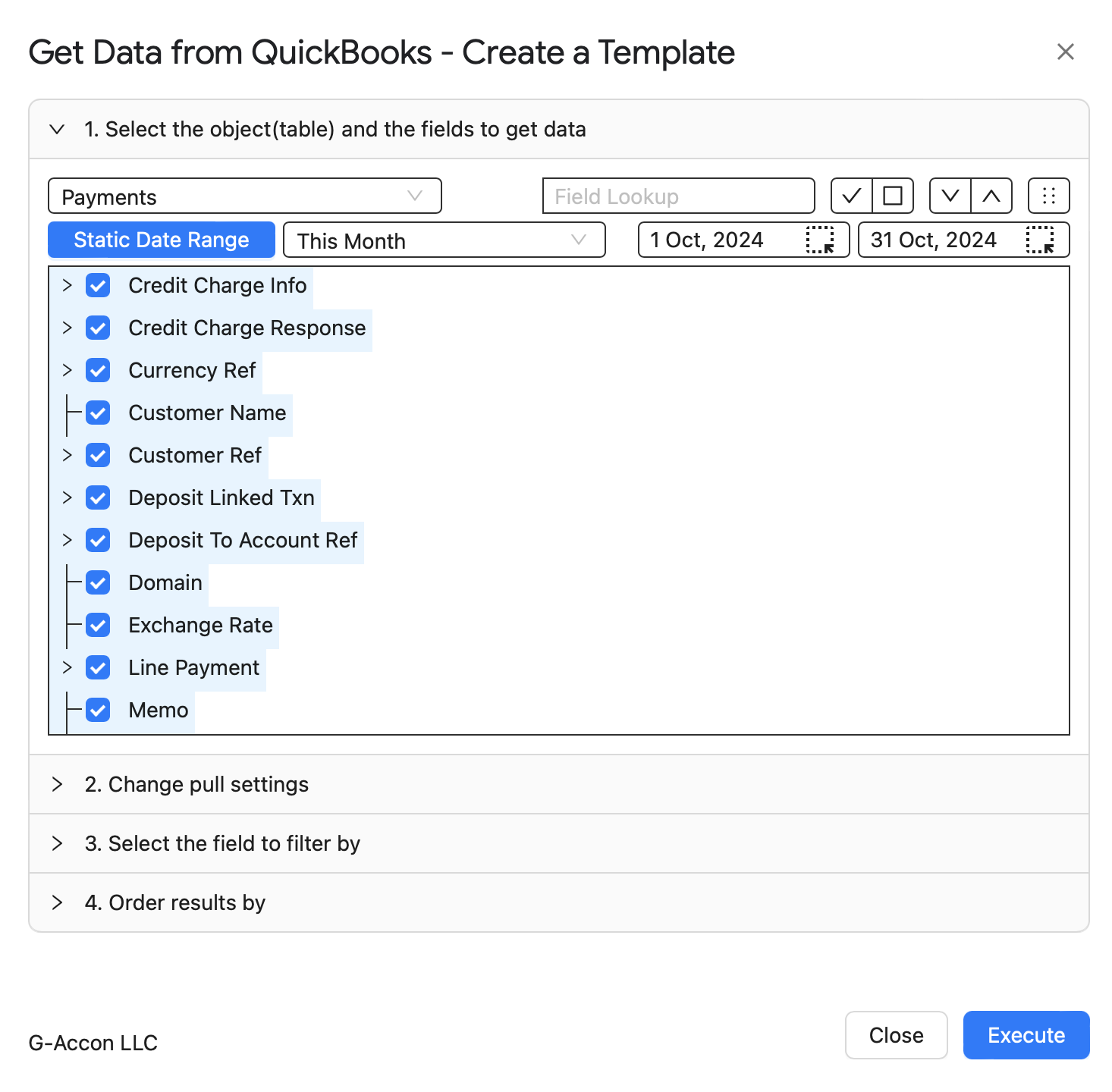Expand the Line Payment tree node
The height and width of the screenshot is (1092, 1112).
[x=68, y=668]
